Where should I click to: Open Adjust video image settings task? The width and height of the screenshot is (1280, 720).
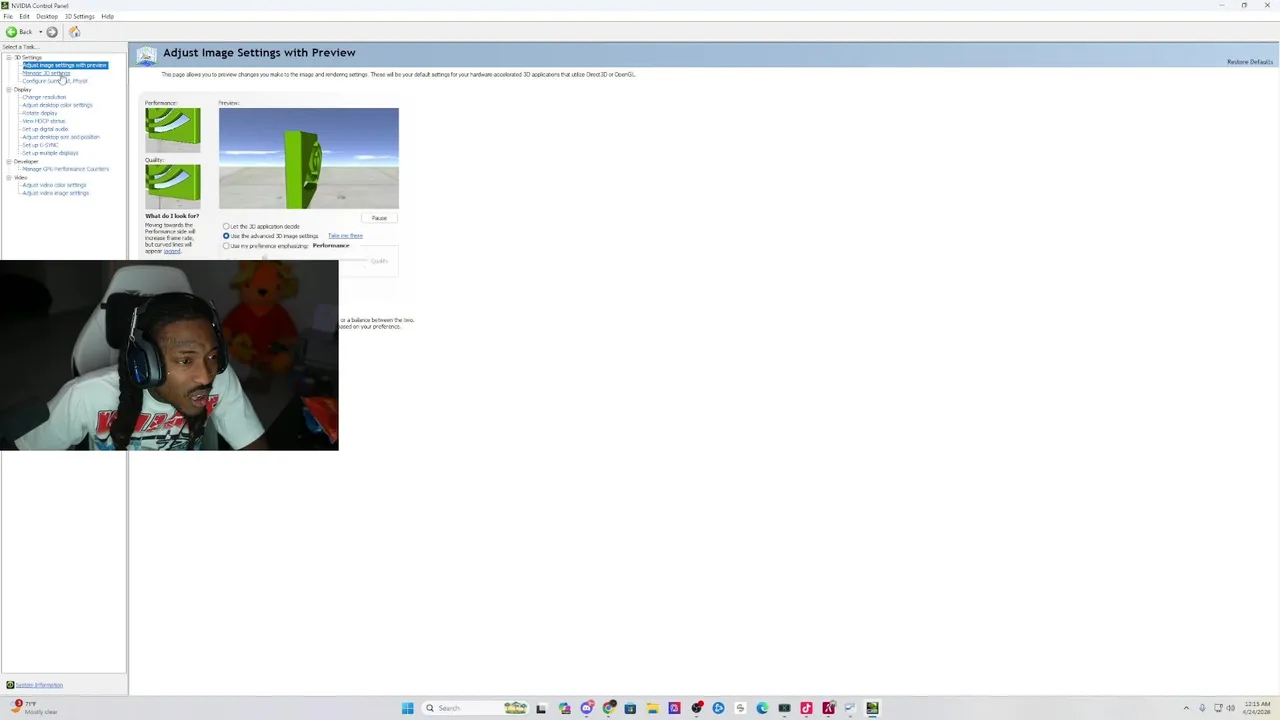tap(56, 193)
